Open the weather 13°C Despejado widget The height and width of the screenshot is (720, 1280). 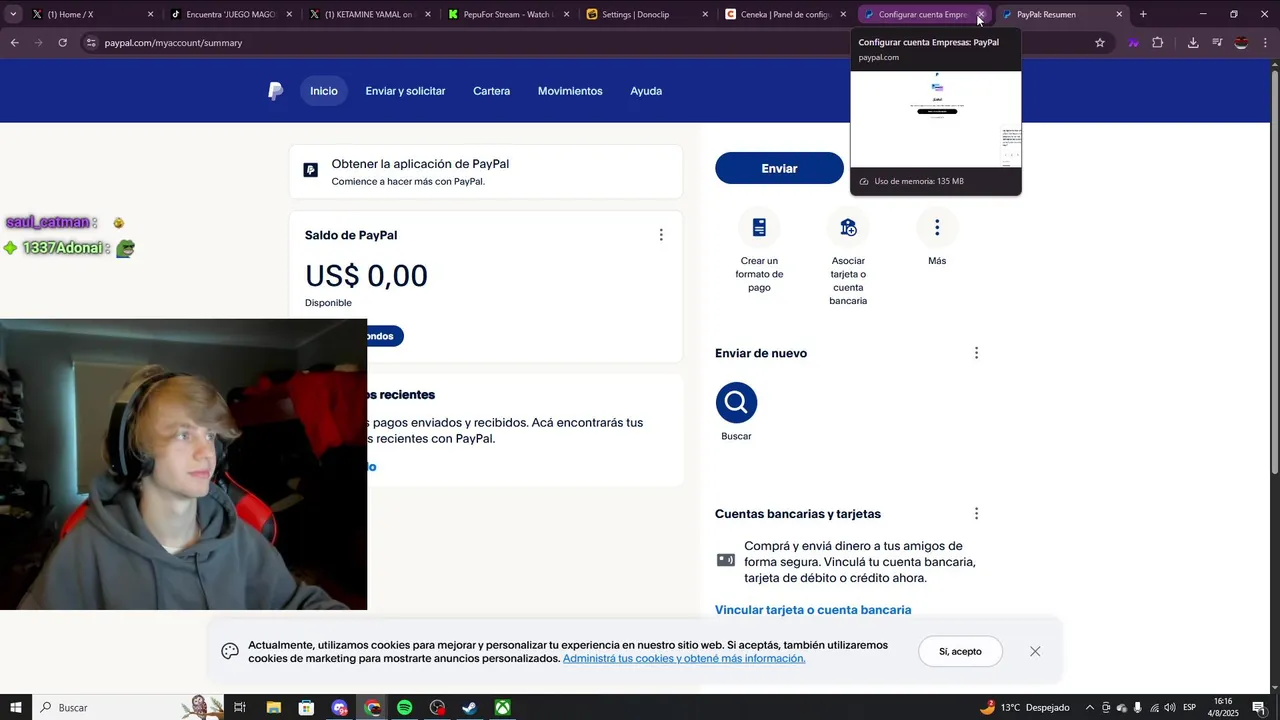coord(1024,707)
